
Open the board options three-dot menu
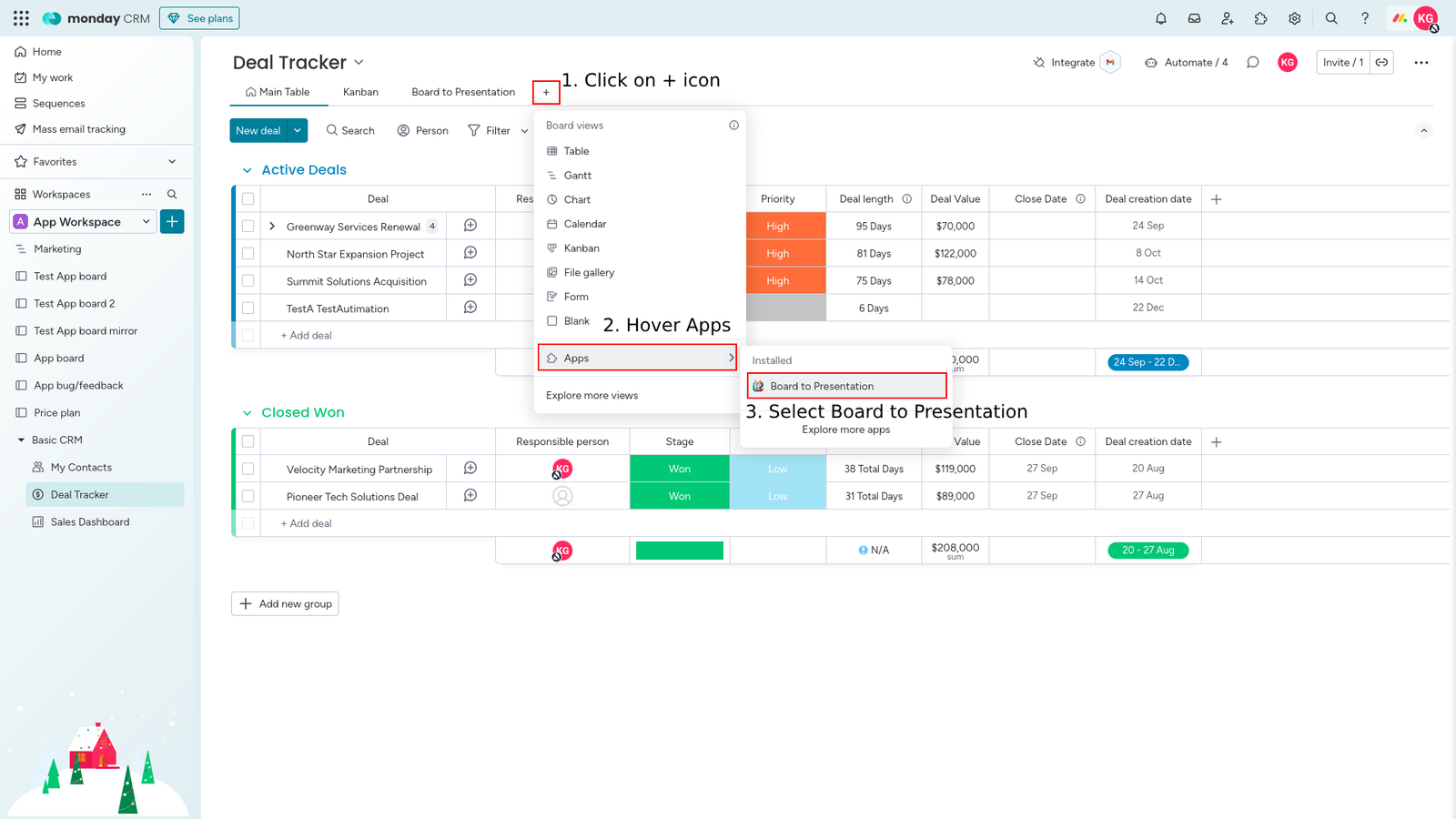[x=1421, y=62]
